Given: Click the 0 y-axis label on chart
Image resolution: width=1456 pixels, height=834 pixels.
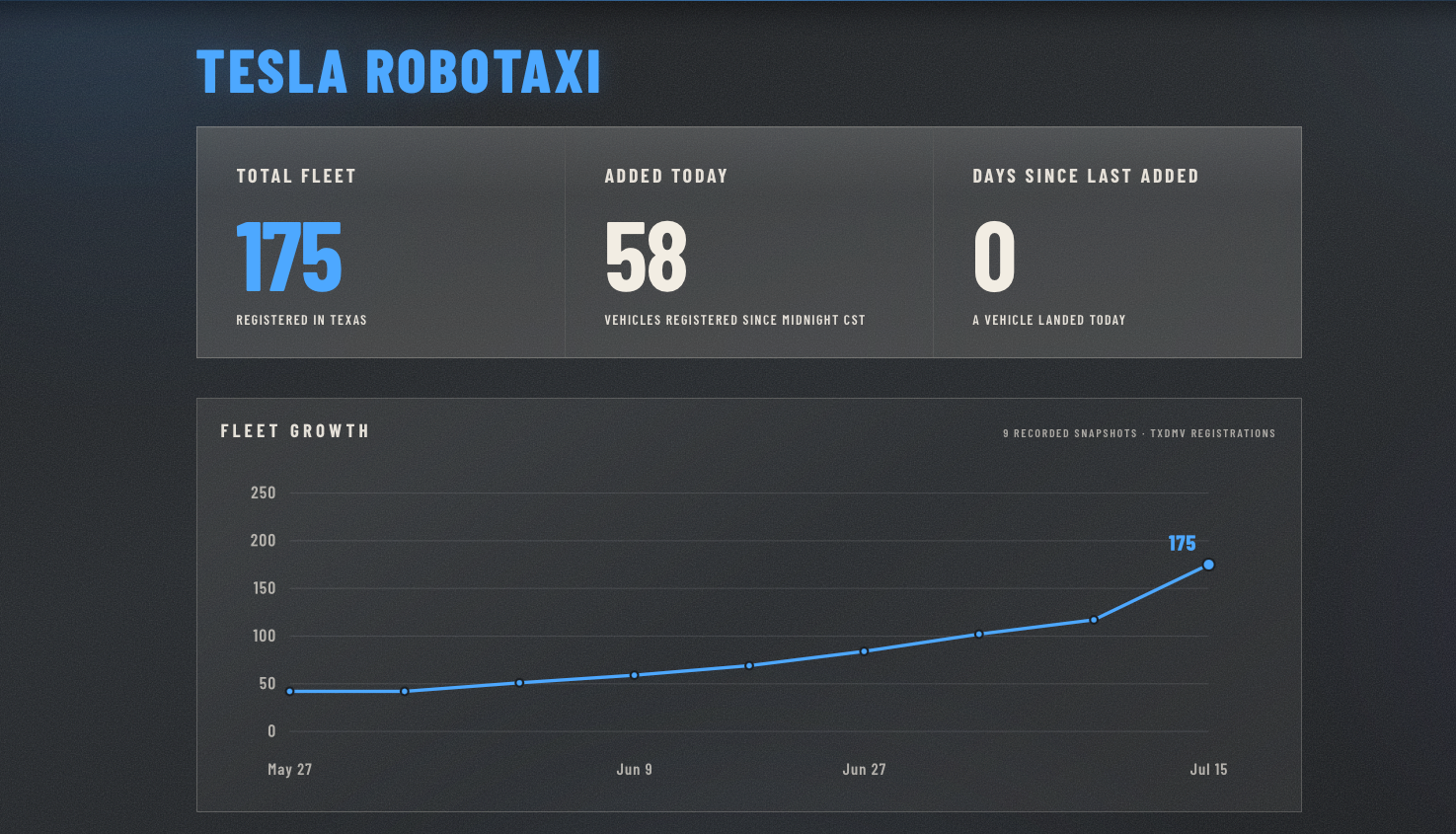Looking at the screenshot, I should (271, 731).
